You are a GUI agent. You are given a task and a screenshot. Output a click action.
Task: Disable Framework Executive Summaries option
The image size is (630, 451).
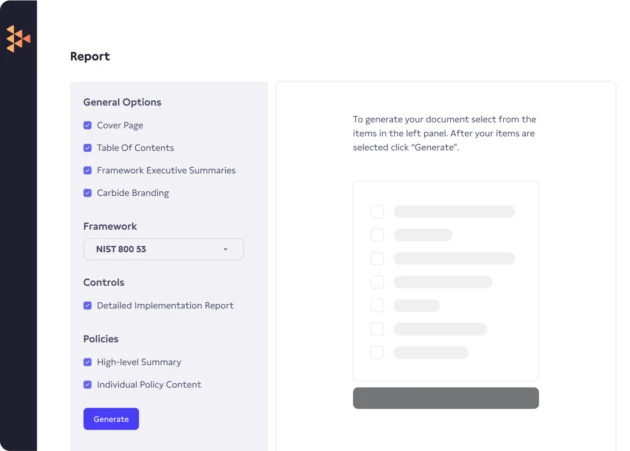(x=88, y=171)
